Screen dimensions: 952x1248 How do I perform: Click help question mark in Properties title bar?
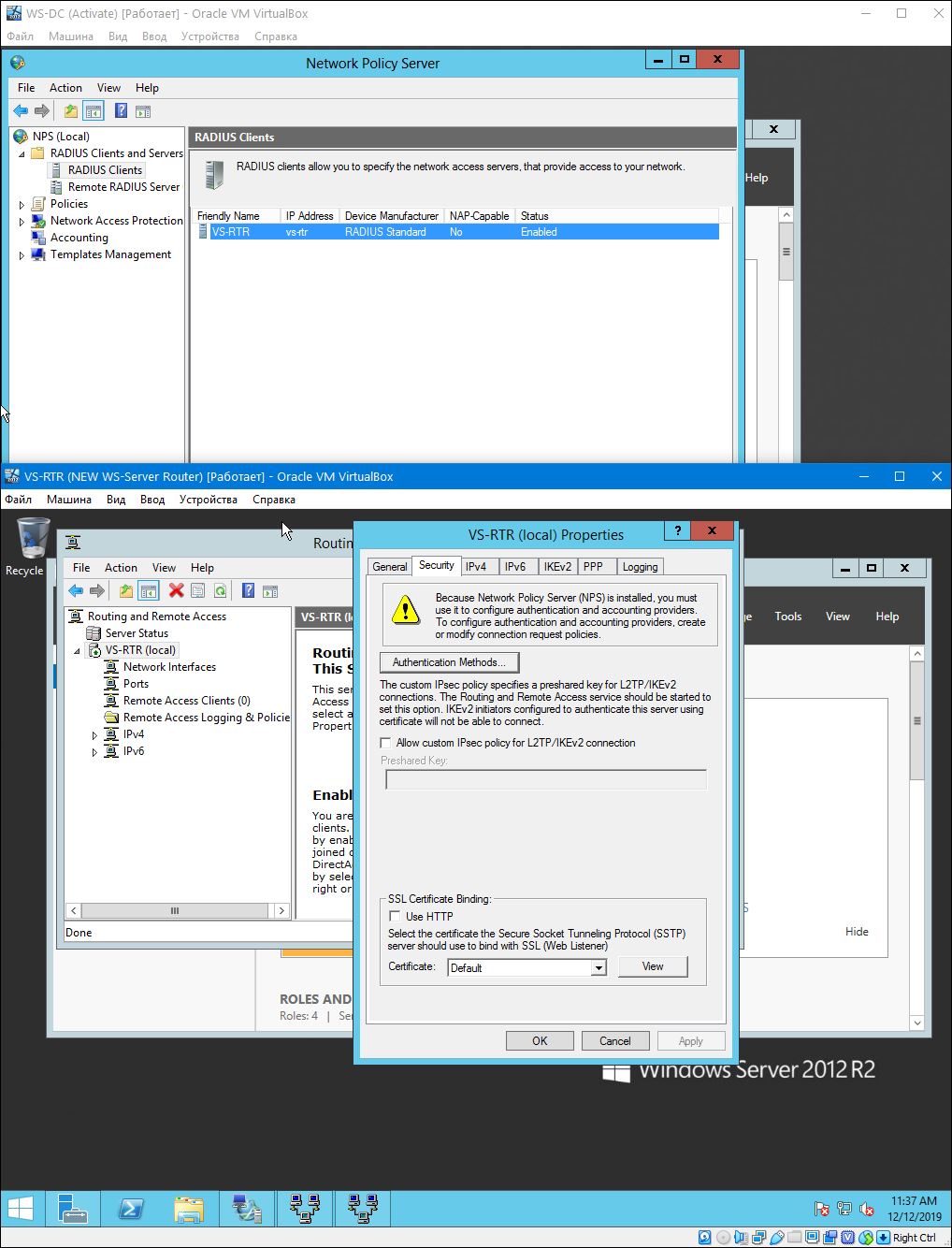tap(677, 530)
